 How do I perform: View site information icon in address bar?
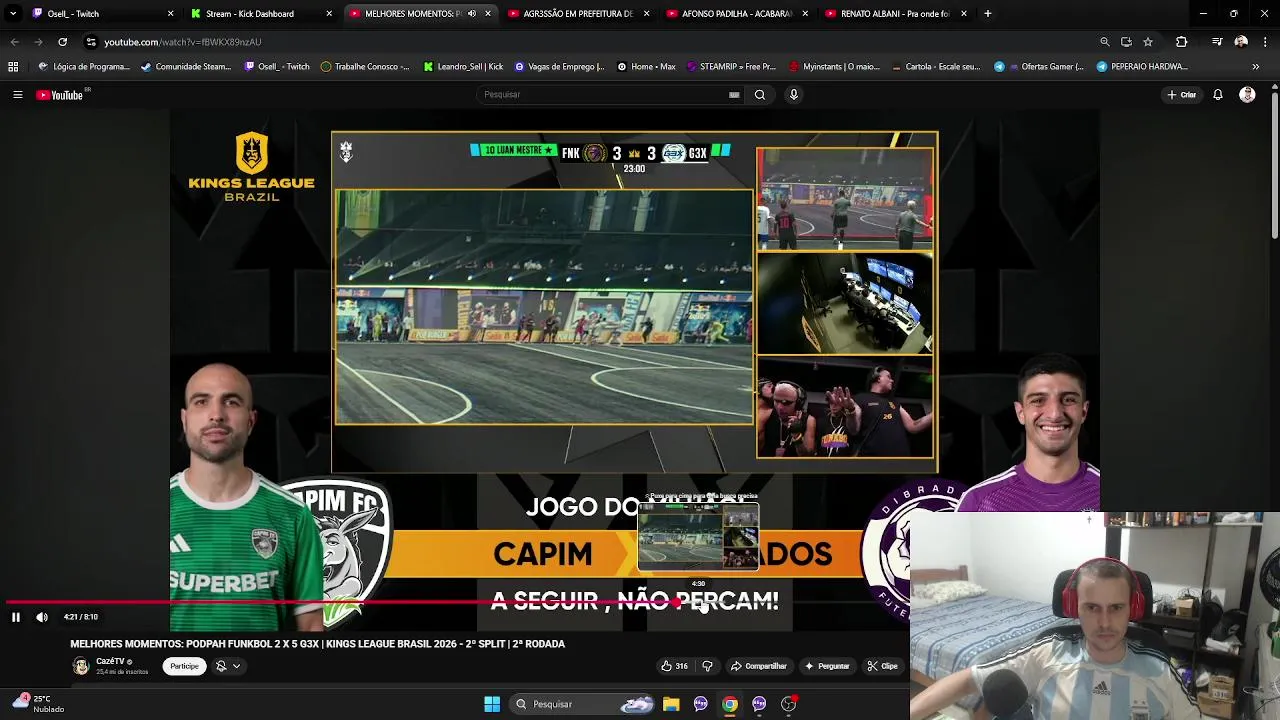coord(91,42)
